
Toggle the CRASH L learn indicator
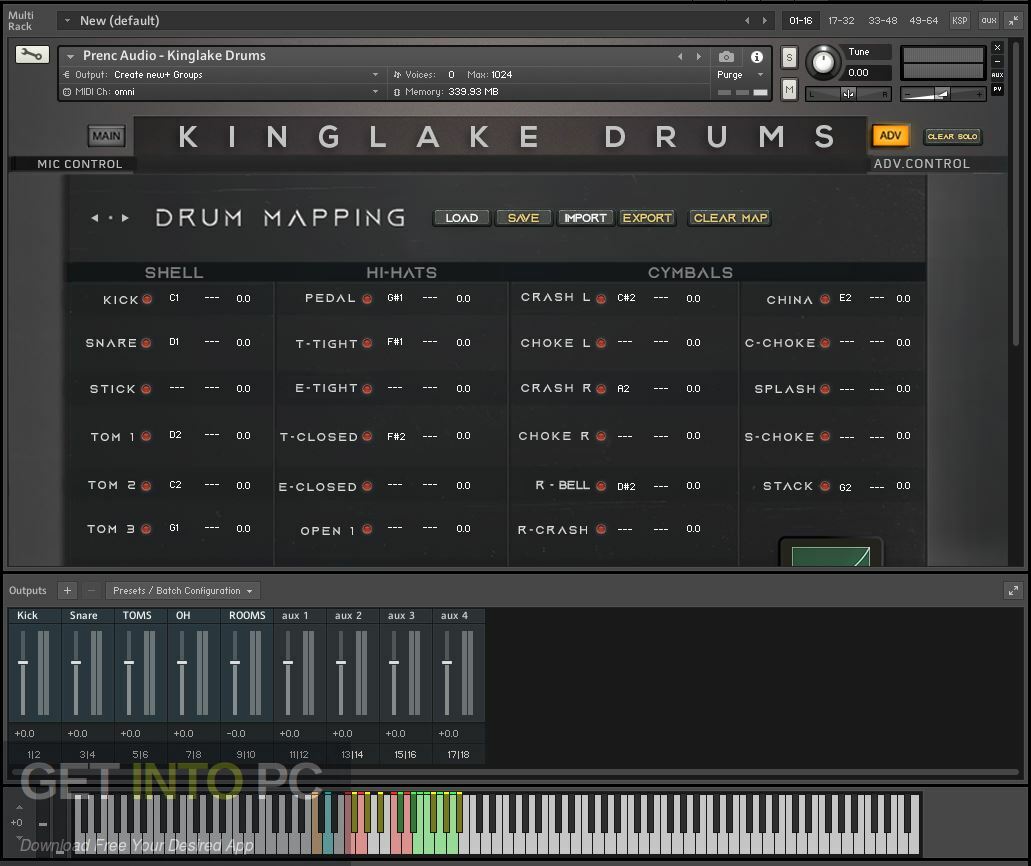601,299
